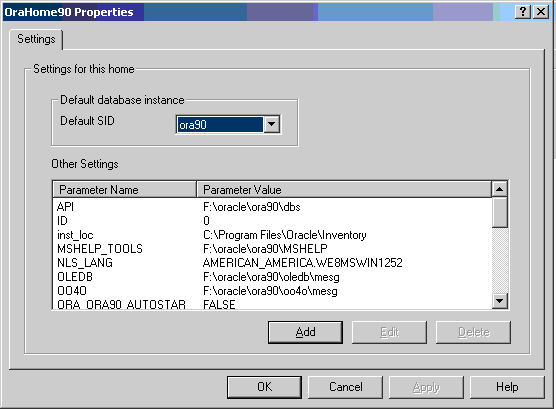Click the disabled Edit button

[x=389, y=332]
